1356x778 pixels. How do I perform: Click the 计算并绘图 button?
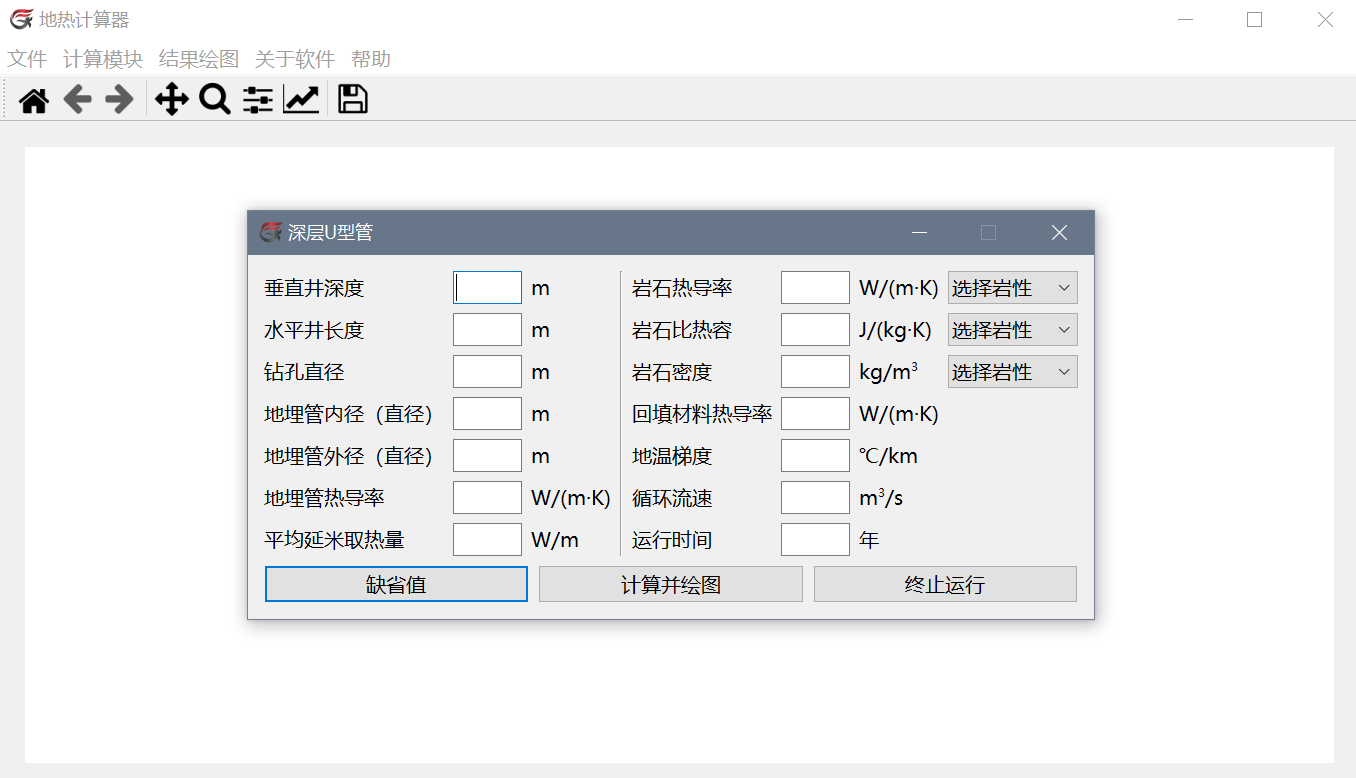coord(671,584)
